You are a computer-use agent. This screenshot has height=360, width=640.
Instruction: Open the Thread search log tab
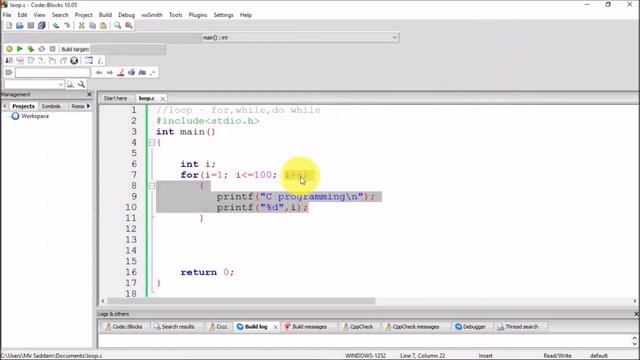pyautogui.click(x=518, y=327)
